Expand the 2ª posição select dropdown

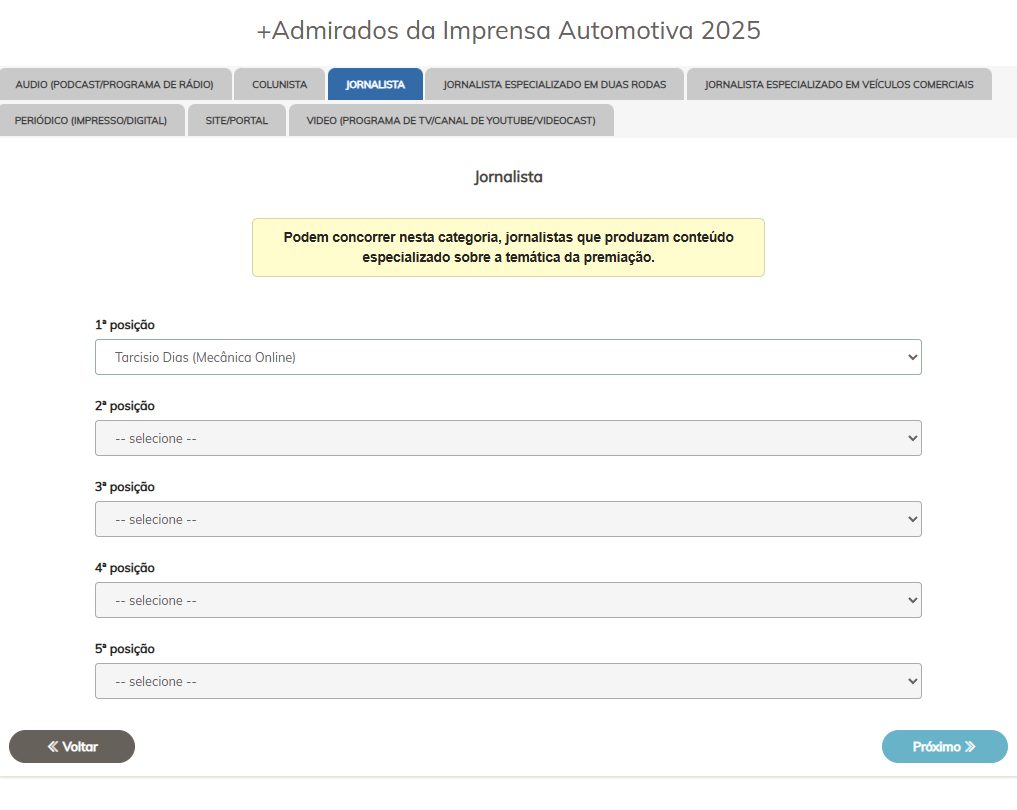(508, 438)
